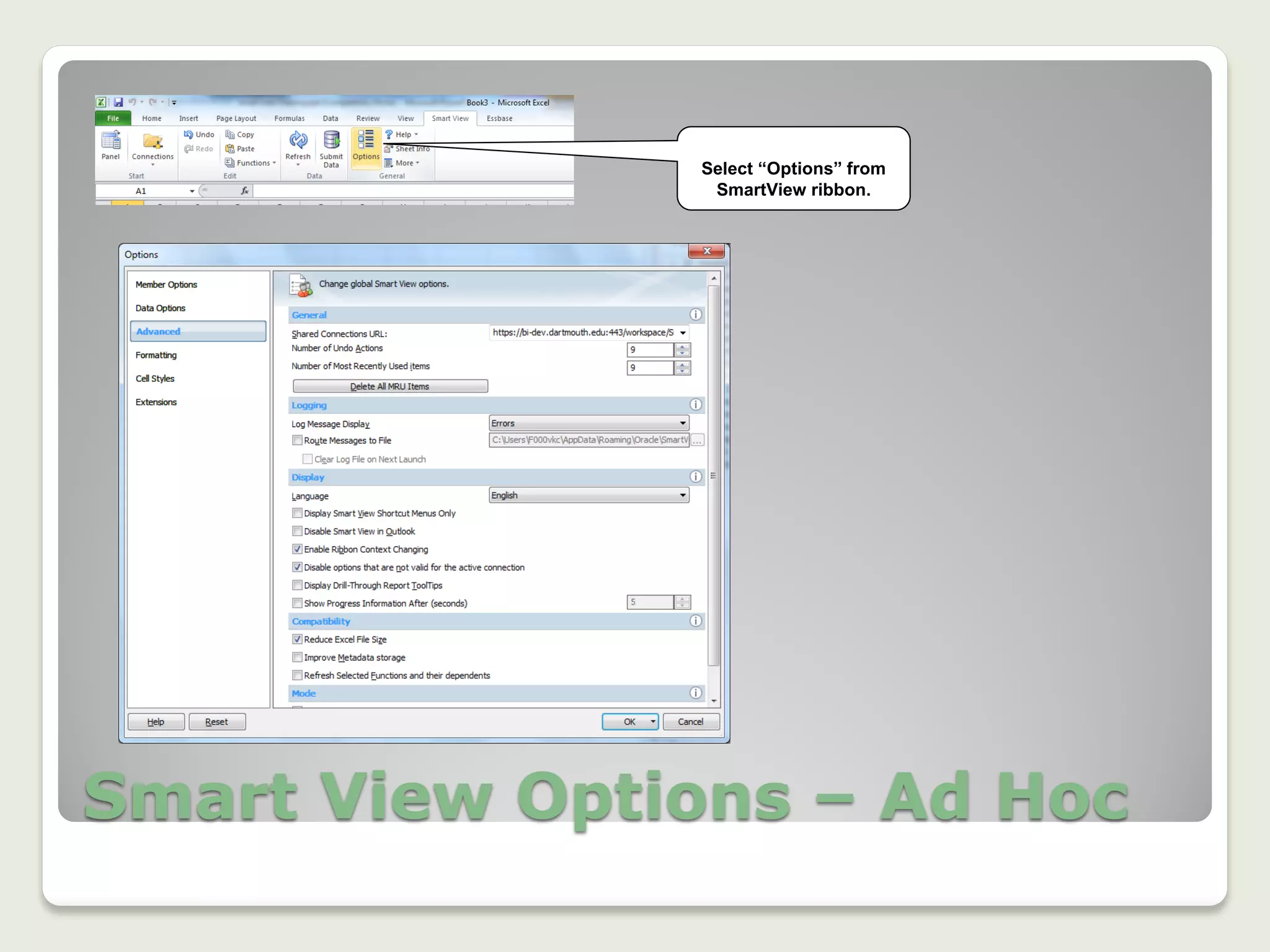Check Display Smart View Shortcut Menus Only

coord(297,513)
